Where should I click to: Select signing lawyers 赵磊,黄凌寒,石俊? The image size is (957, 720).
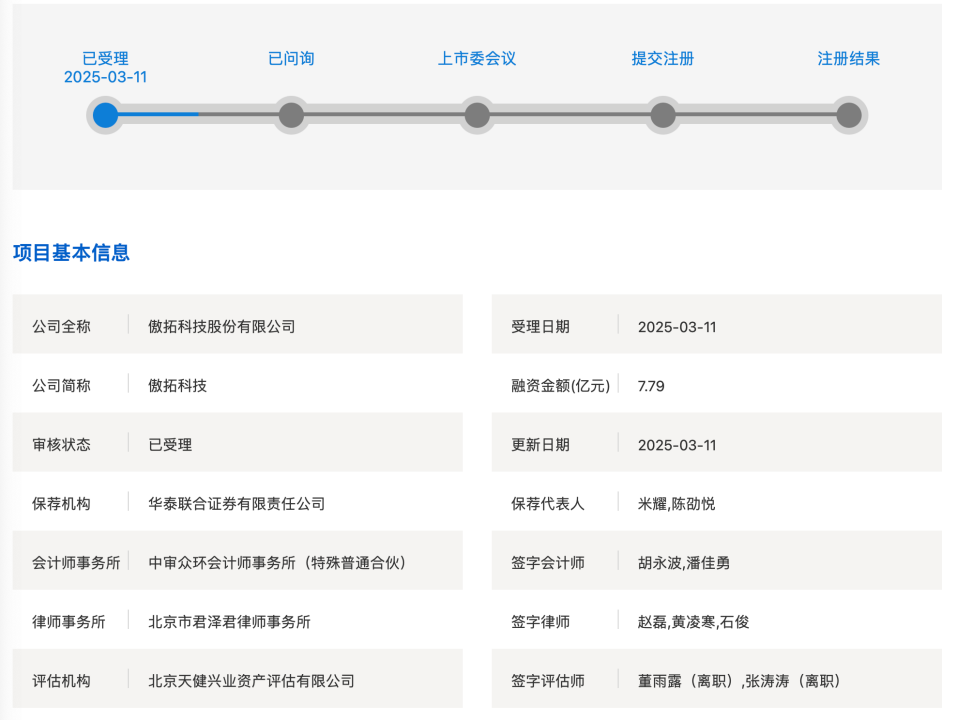(693, 622)
